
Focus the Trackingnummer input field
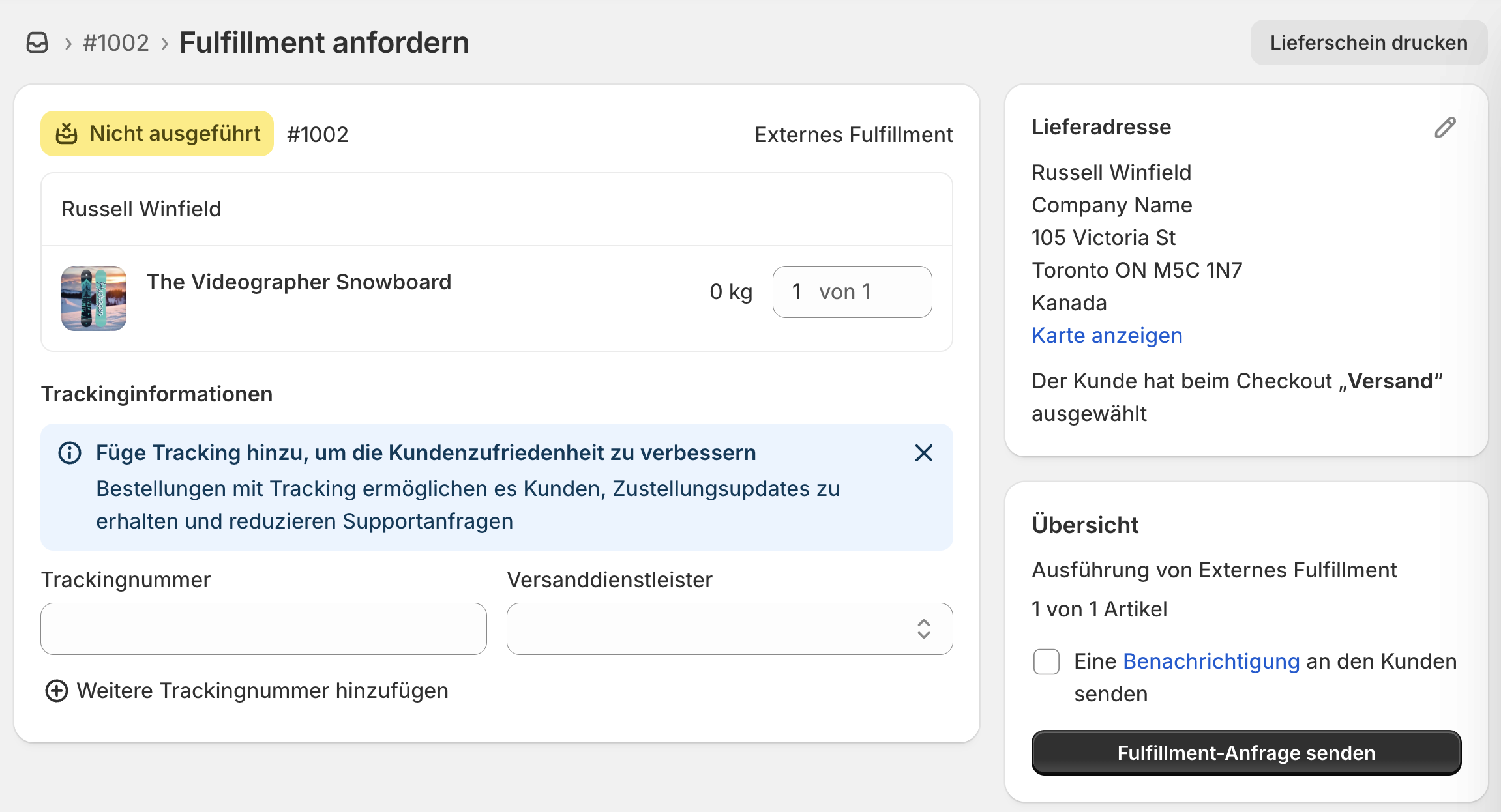[263, 629]
